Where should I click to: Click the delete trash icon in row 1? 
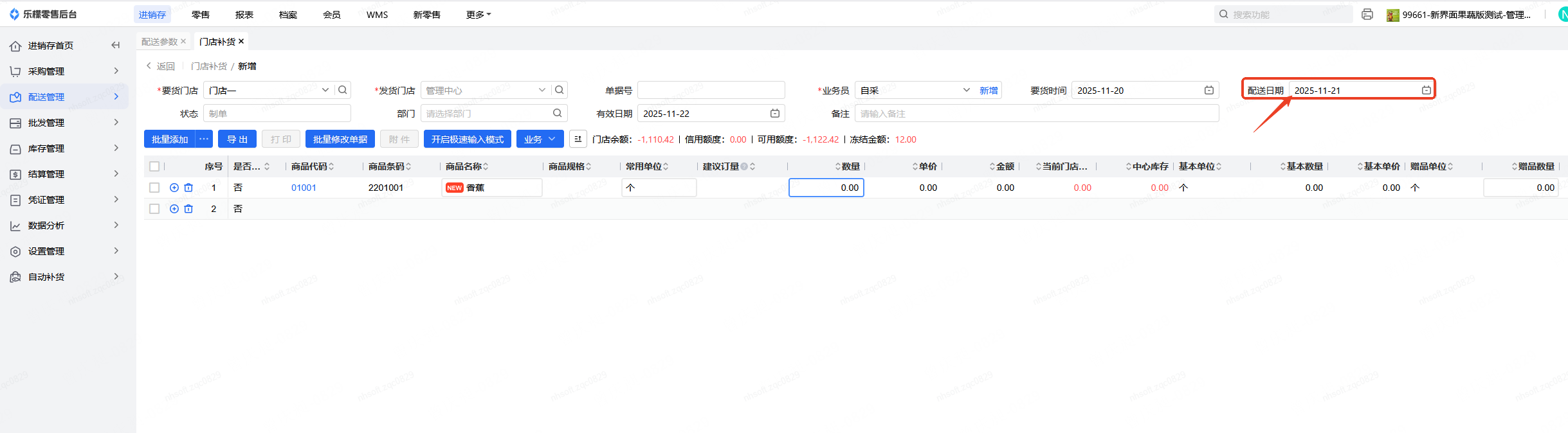[188, 188]
